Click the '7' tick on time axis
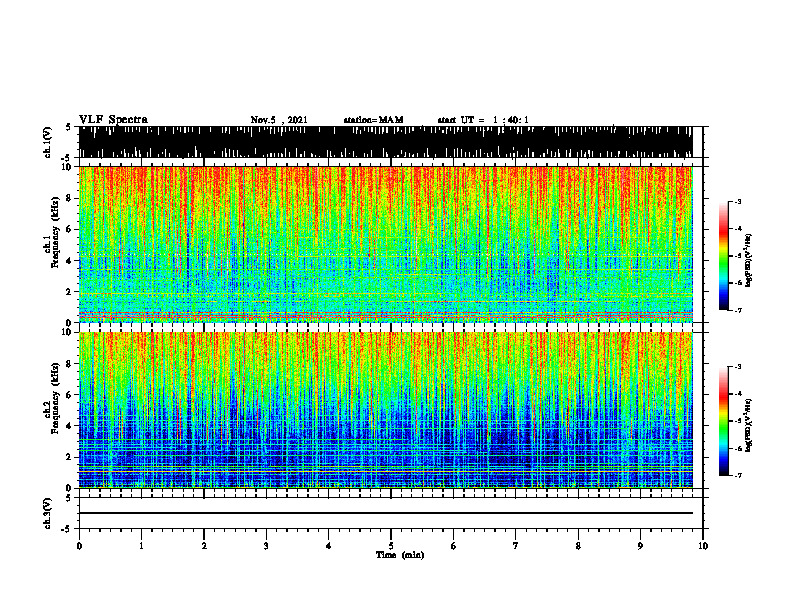The height and width of the screenshot is (612, 792). 516,546
